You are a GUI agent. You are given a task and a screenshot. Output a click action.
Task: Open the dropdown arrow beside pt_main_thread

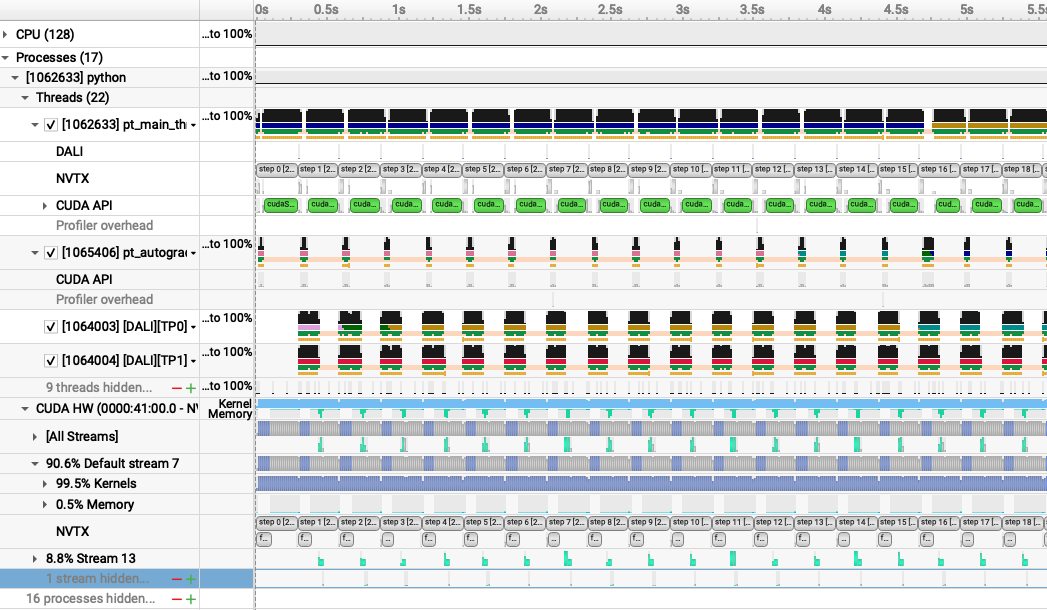(193, 125)
